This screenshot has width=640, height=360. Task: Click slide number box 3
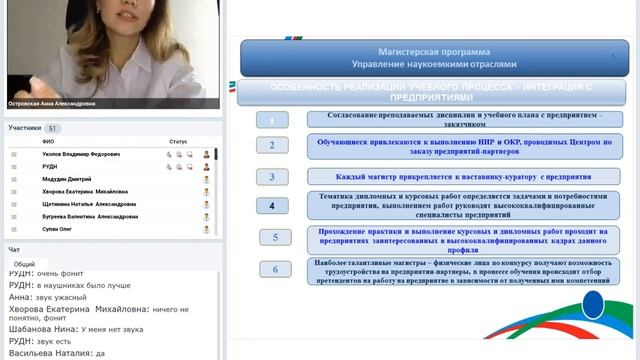pyautogui.click(x=272, y=177)
